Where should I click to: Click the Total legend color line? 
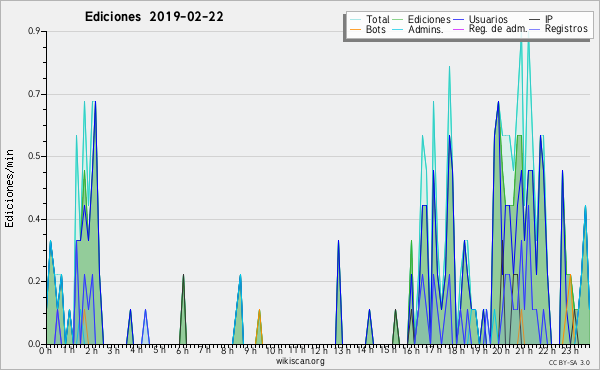(355, 20)
